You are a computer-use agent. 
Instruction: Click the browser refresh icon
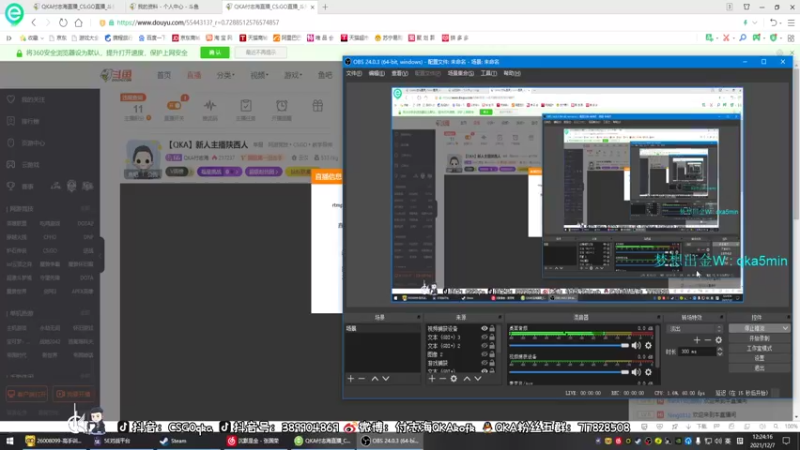pyautogui.click(x=63, y=22)
